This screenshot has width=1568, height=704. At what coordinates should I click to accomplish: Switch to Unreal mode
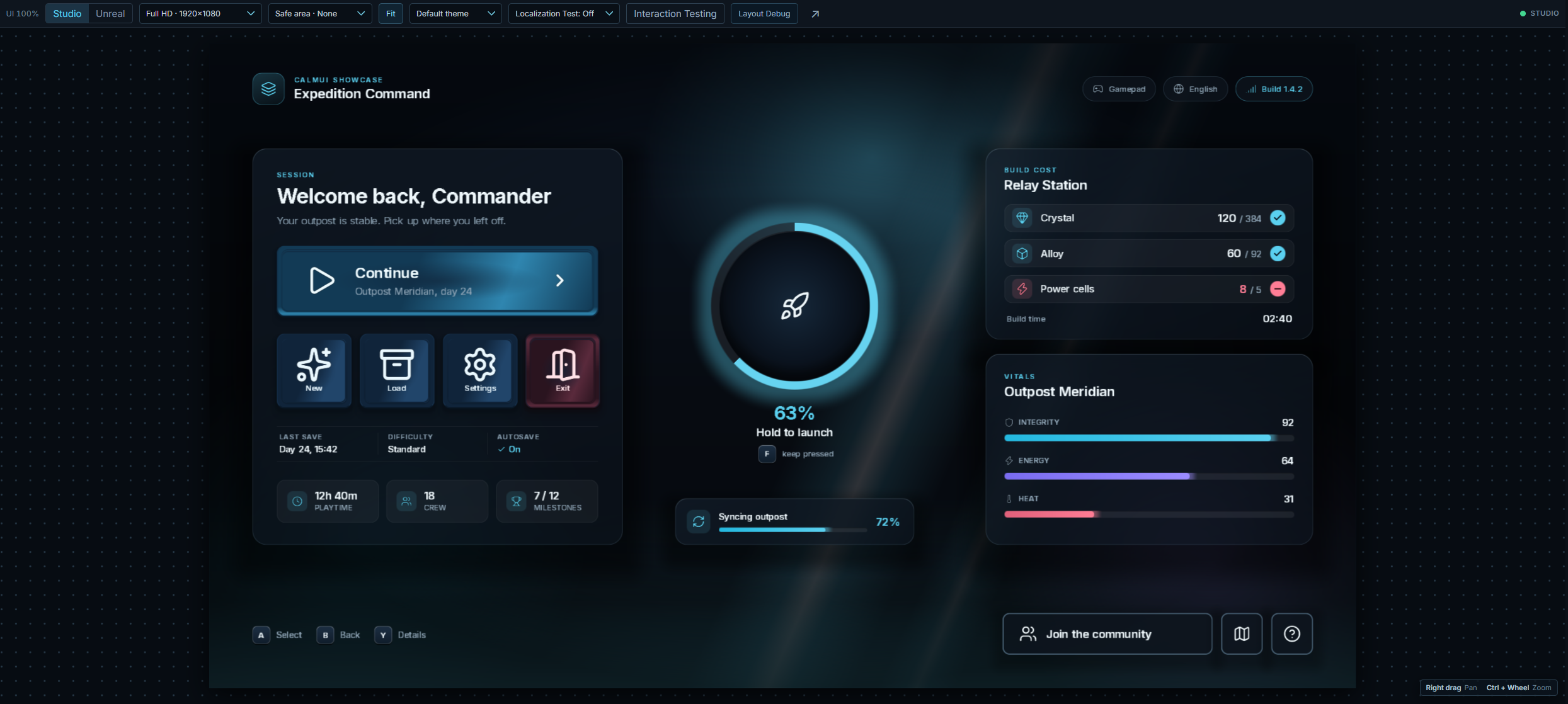(110, 14)
